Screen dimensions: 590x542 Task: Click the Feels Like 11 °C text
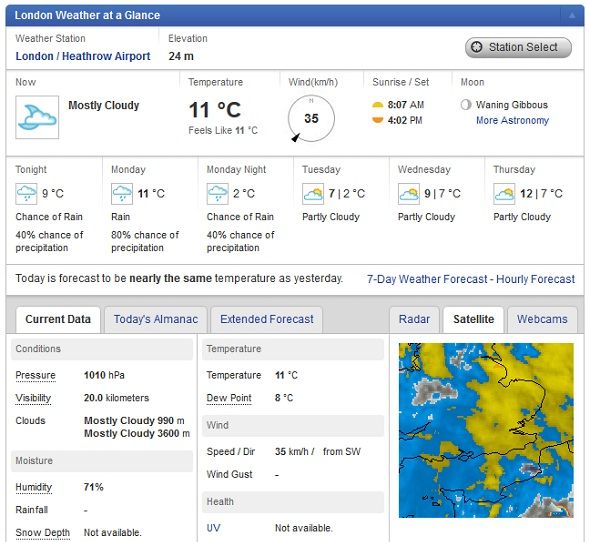[x=223, y=131]
